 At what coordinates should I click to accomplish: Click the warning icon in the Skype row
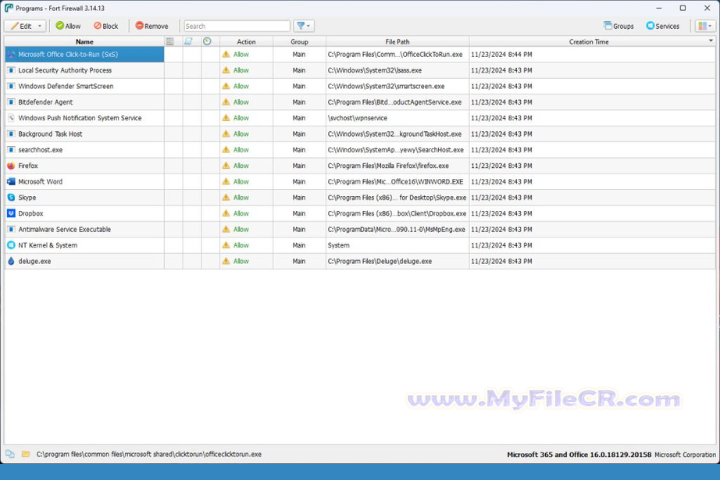click(x=226, y=198)
